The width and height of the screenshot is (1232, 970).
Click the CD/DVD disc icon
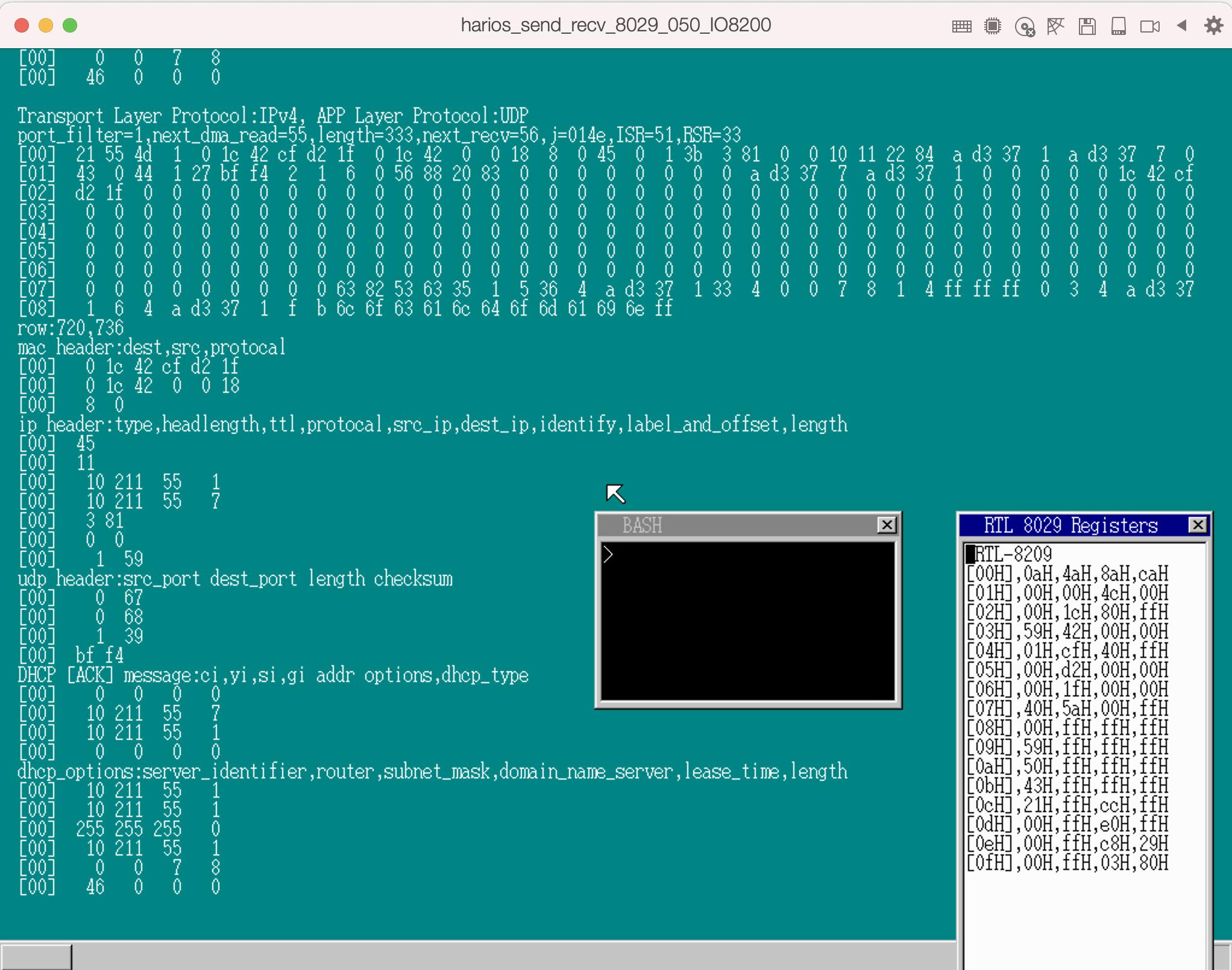1025,27
